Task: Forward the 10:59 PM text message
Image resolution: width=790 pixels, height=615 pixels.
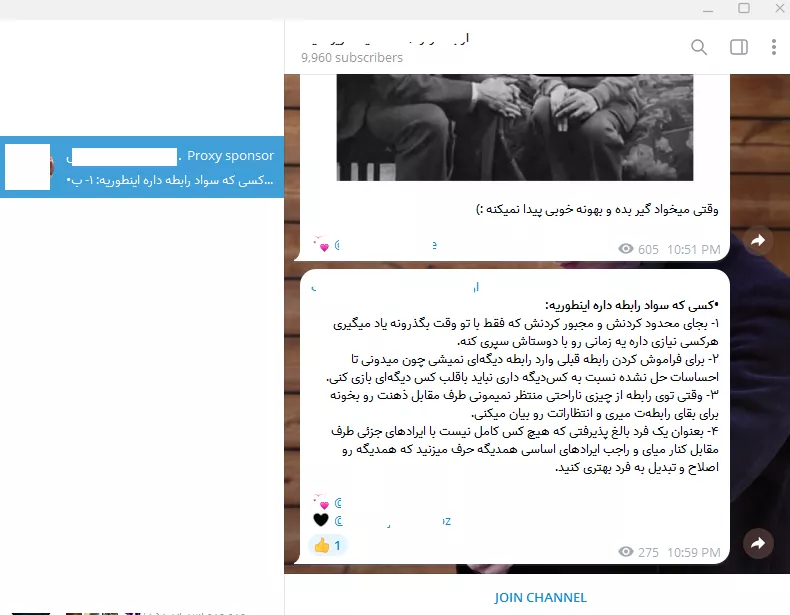Action: tap(758, 543)
